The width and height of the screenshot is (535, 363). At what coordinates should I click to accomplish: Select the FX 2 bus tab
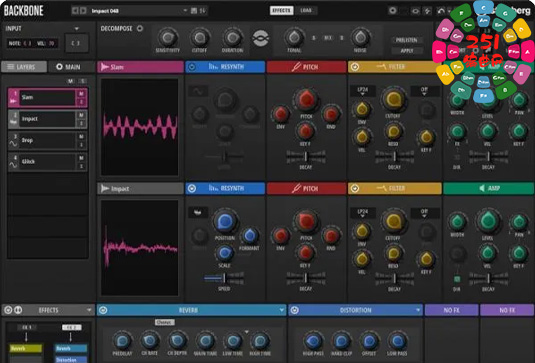[x=71, y=327]
